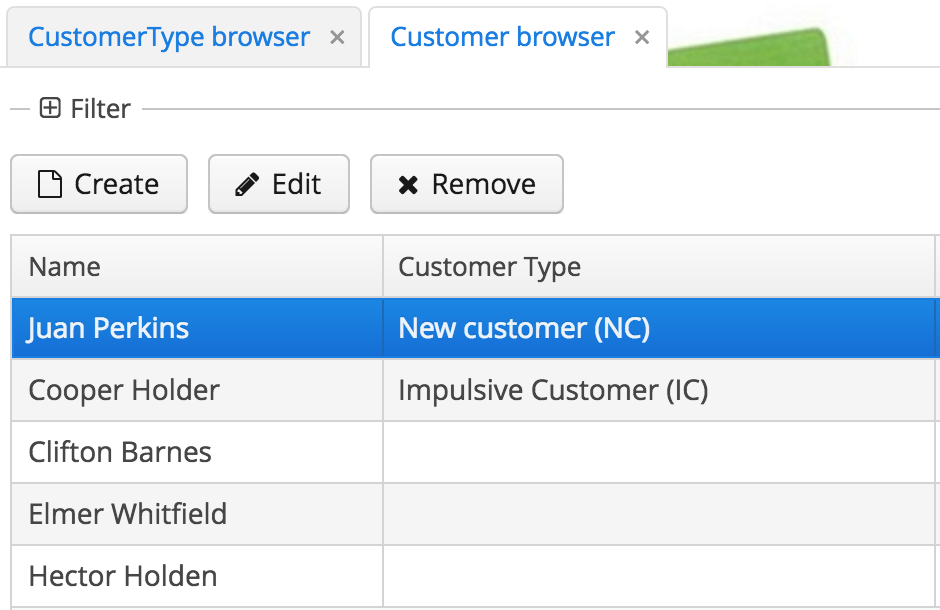Click the Remove button label
Image resolution: width=940 pixels, height=610 pixels.
484,184
